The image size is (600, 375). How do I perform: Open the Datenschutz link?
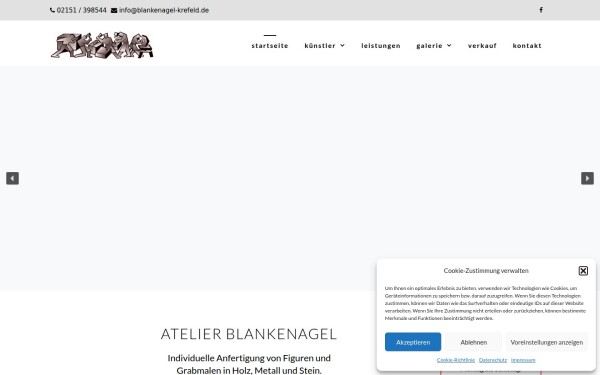[493, 360]
